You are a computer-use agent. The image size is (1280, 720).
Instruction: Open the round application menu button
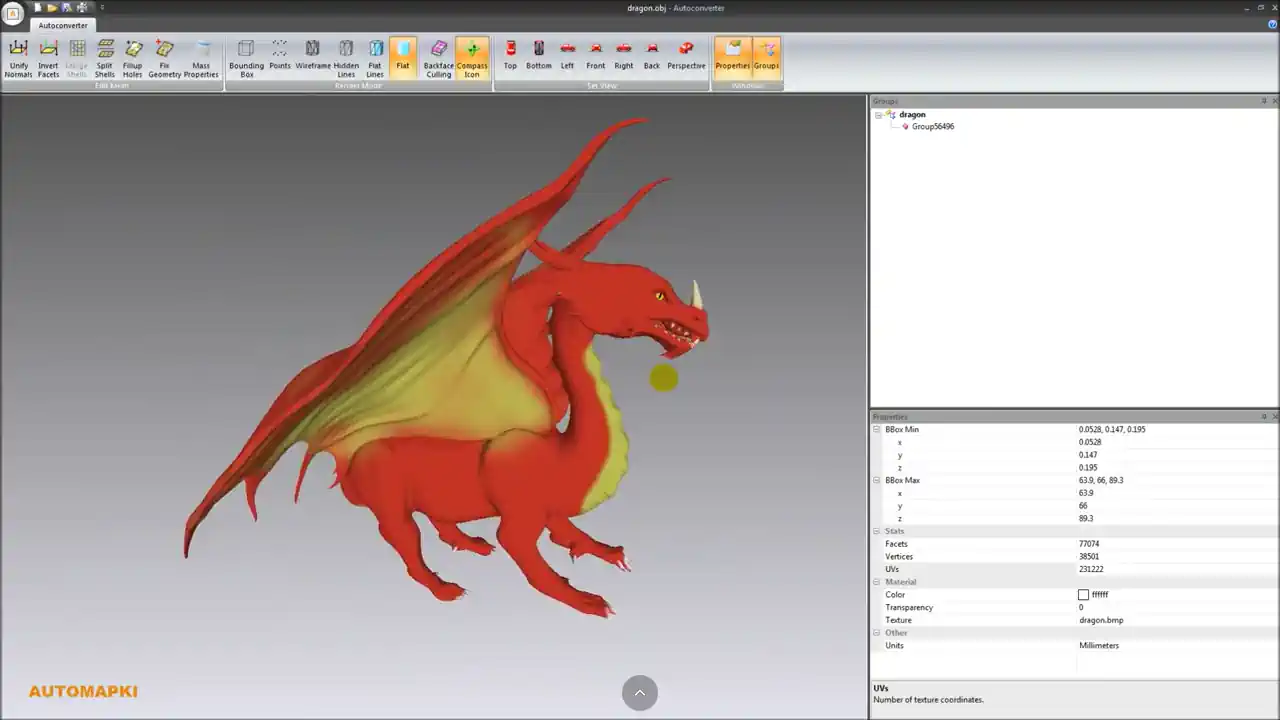coord(13,13)
